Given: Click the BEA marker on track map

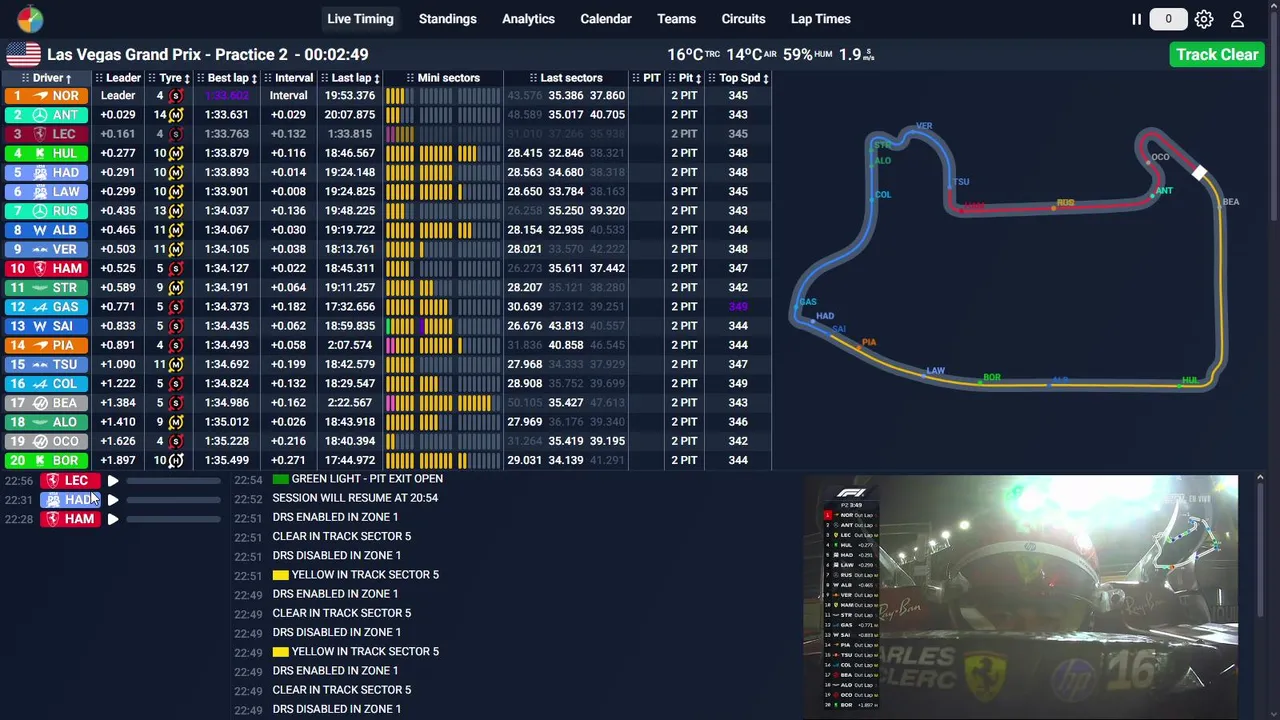Looking at the screenshot, I should point(1230,202).
